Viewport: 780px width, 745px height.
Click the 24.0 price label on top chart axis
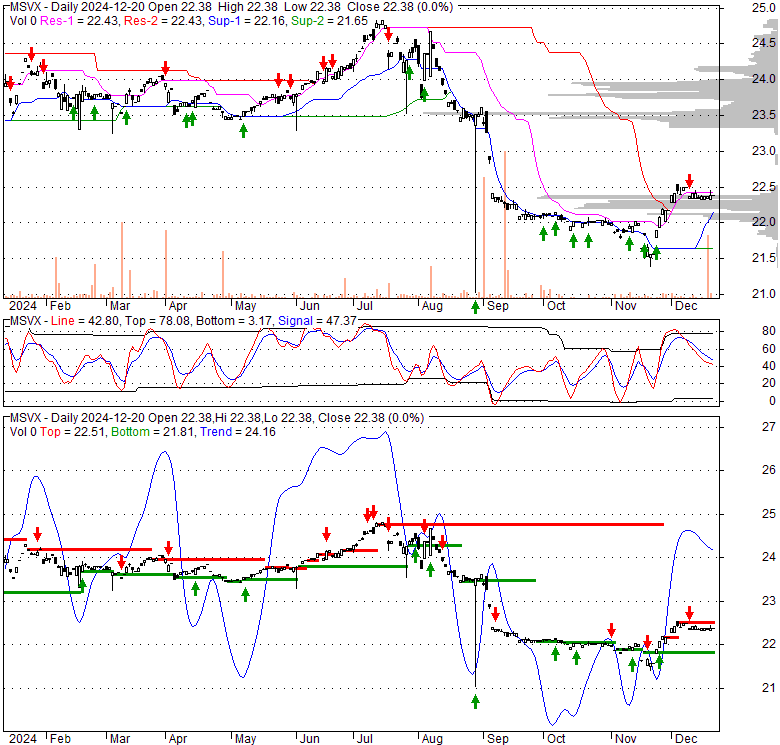click(764, 79)
